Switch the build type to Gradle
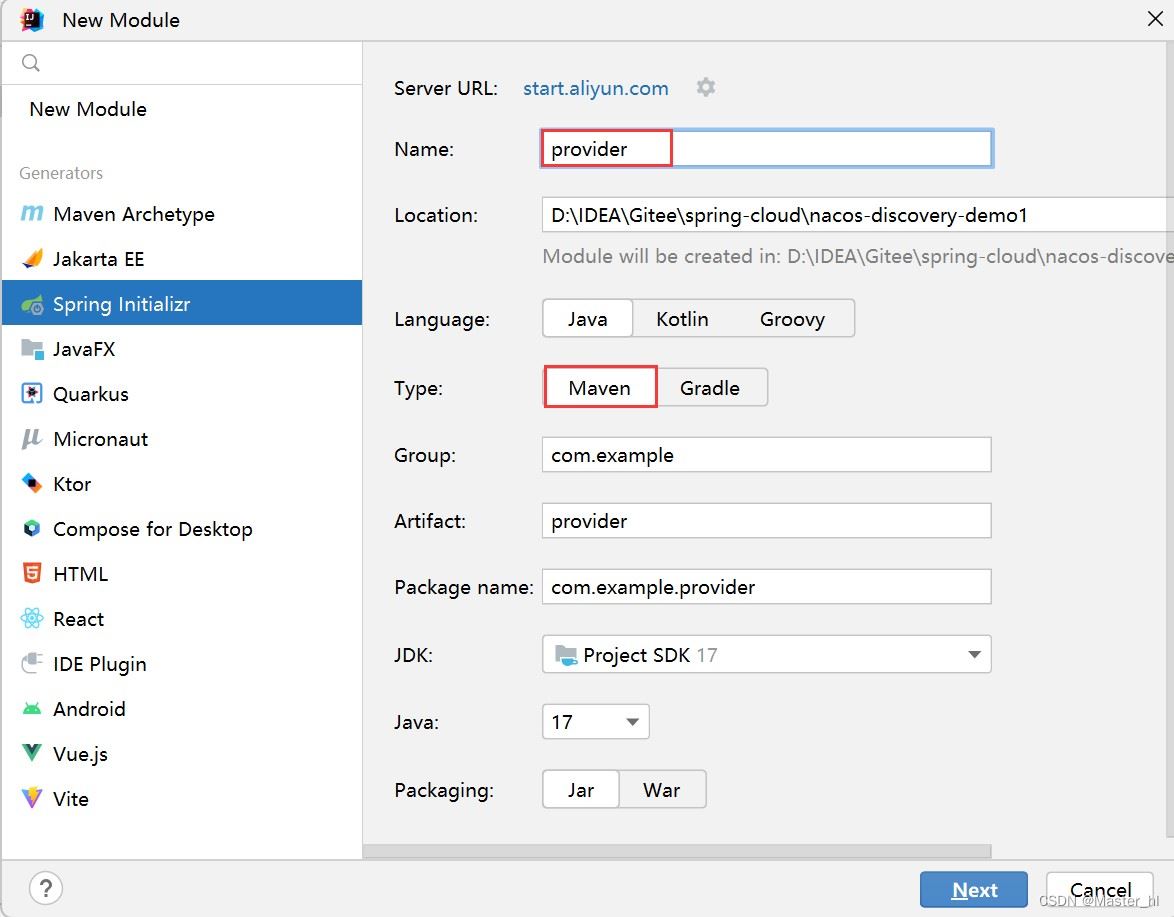This screenshot has height=917, width=1174. (710, 388)
